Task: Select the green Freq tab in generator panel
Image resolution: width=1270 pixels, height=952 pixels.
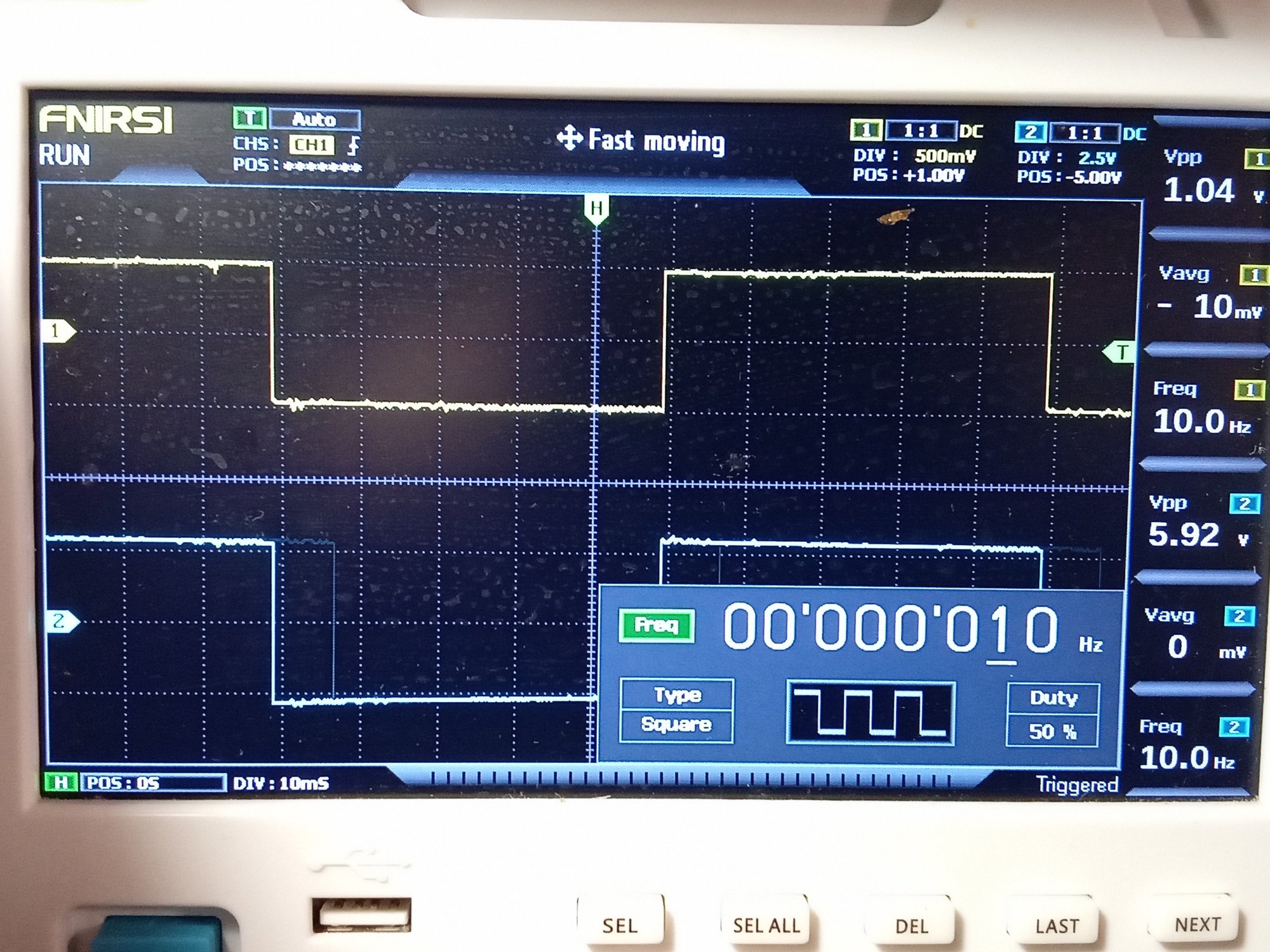Action: click(x=657, y=626)
